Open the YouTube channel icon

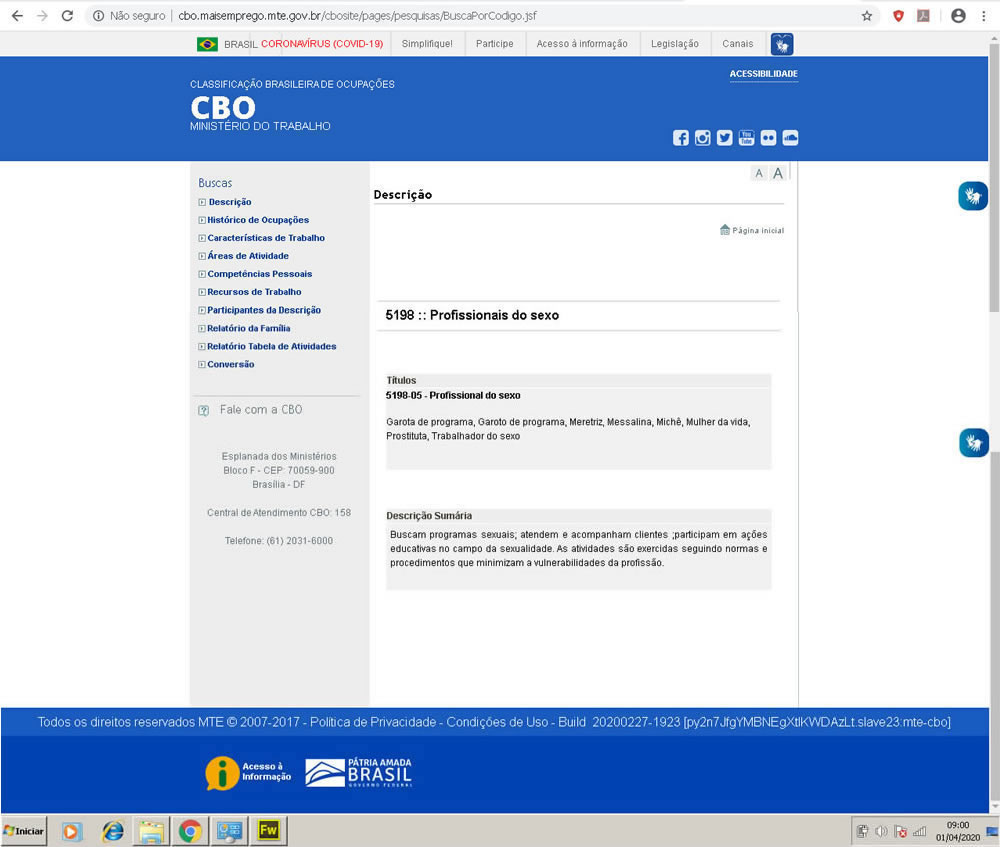747,138
